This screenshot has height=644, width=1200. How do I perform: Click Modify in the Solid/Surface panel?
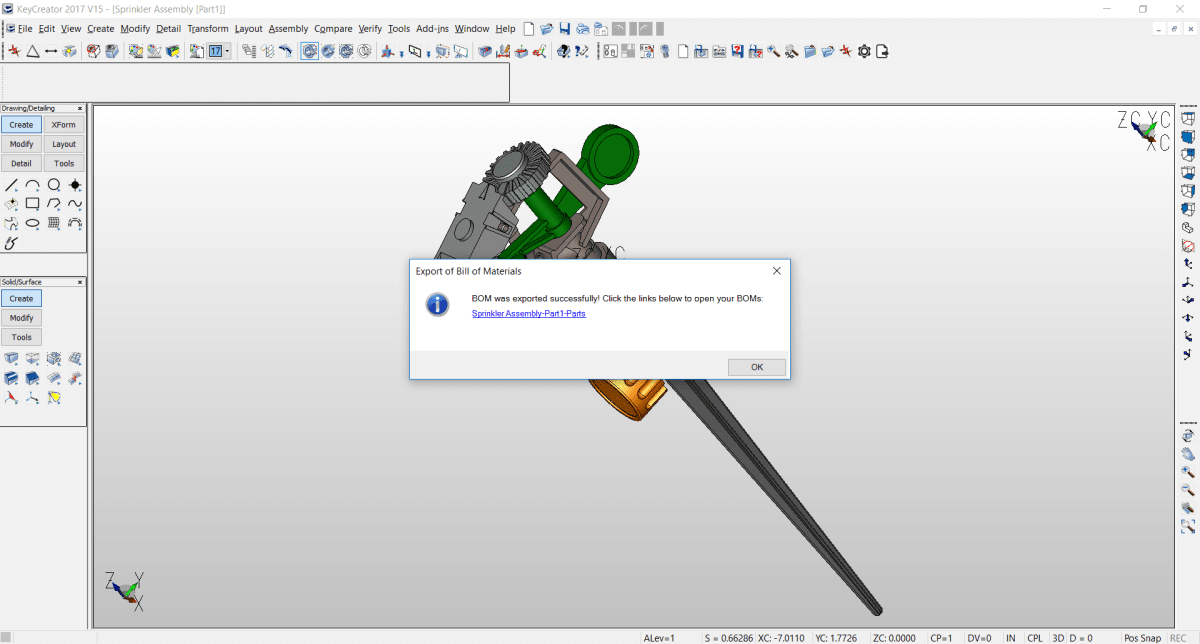click(x=21, y=318)
